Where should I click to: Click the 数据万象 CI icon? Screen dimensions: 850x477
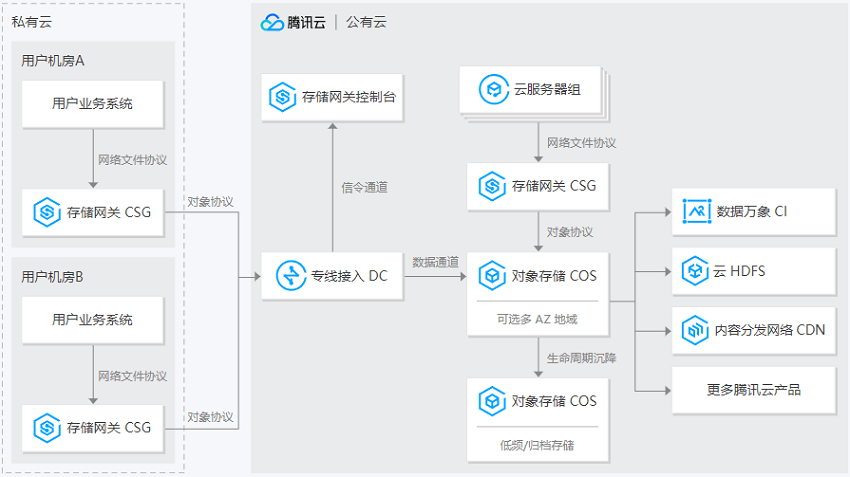click(x=697, y=211)
